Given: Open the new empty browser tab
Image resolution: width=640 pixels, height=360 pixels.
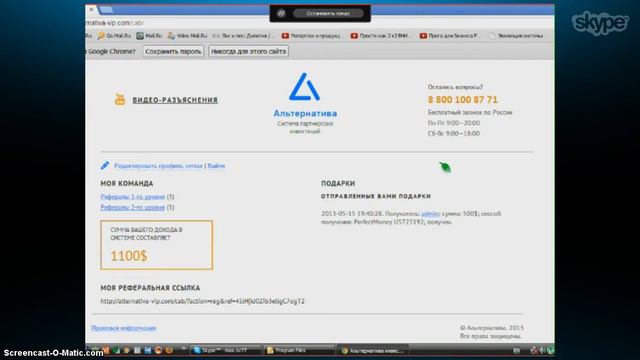Looking at the screenshot, I should [x=106, y=9].
